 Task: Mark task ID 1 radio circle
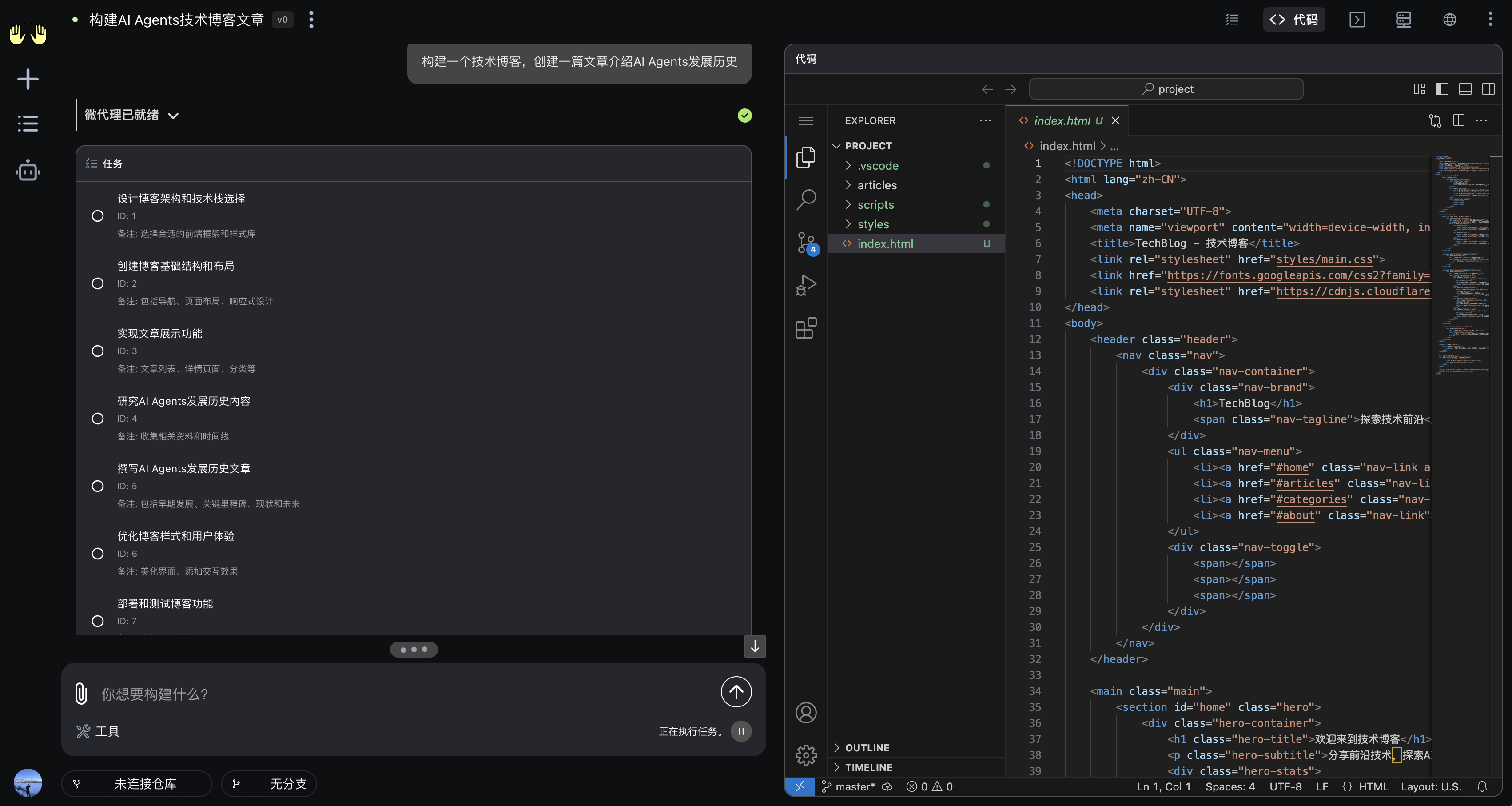pos(97,216)
